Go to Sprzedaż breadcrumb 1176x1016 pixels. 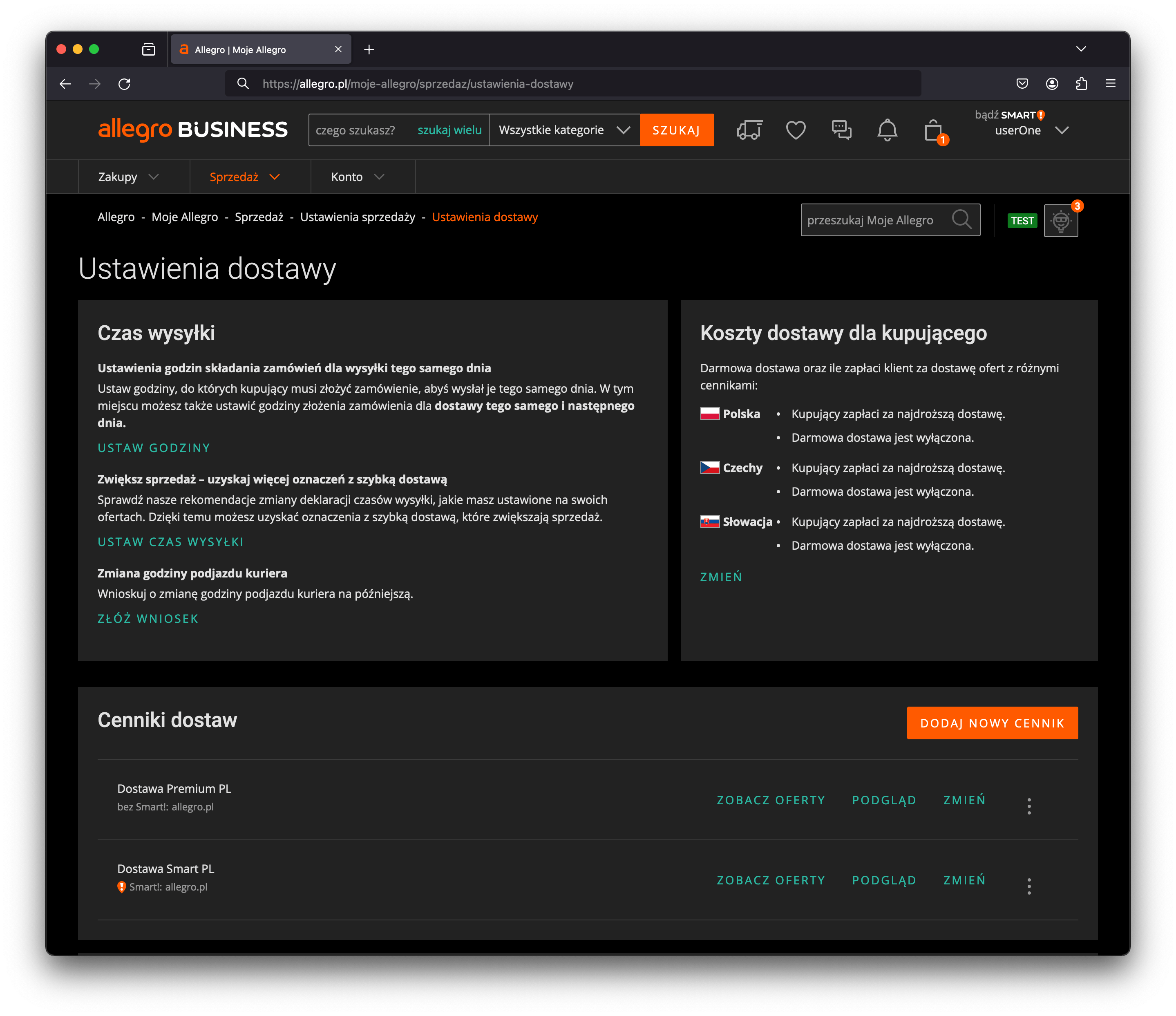[x=259, y=217]
